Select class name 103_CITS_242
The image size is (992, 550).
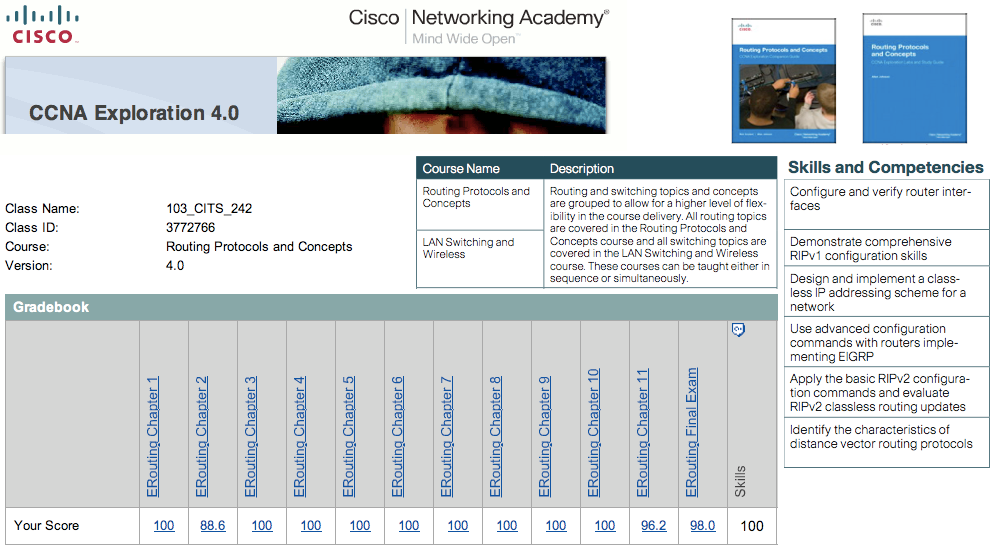click(x=209, y=208)
